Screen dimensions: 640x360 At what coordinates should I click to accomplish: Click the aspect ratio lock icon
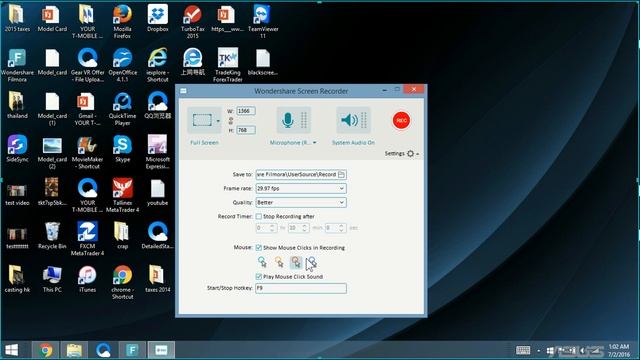coord(231,121)
